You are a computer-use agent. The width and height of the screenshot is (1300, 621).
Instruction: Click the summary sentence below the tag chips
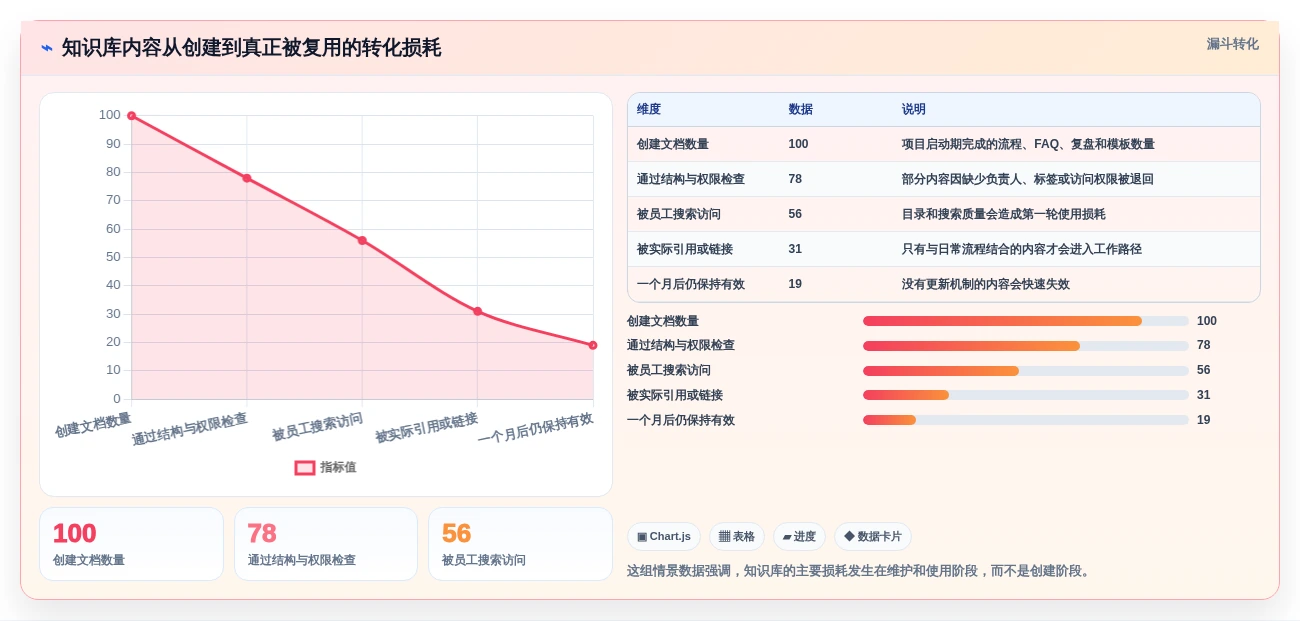coord(861,571)
